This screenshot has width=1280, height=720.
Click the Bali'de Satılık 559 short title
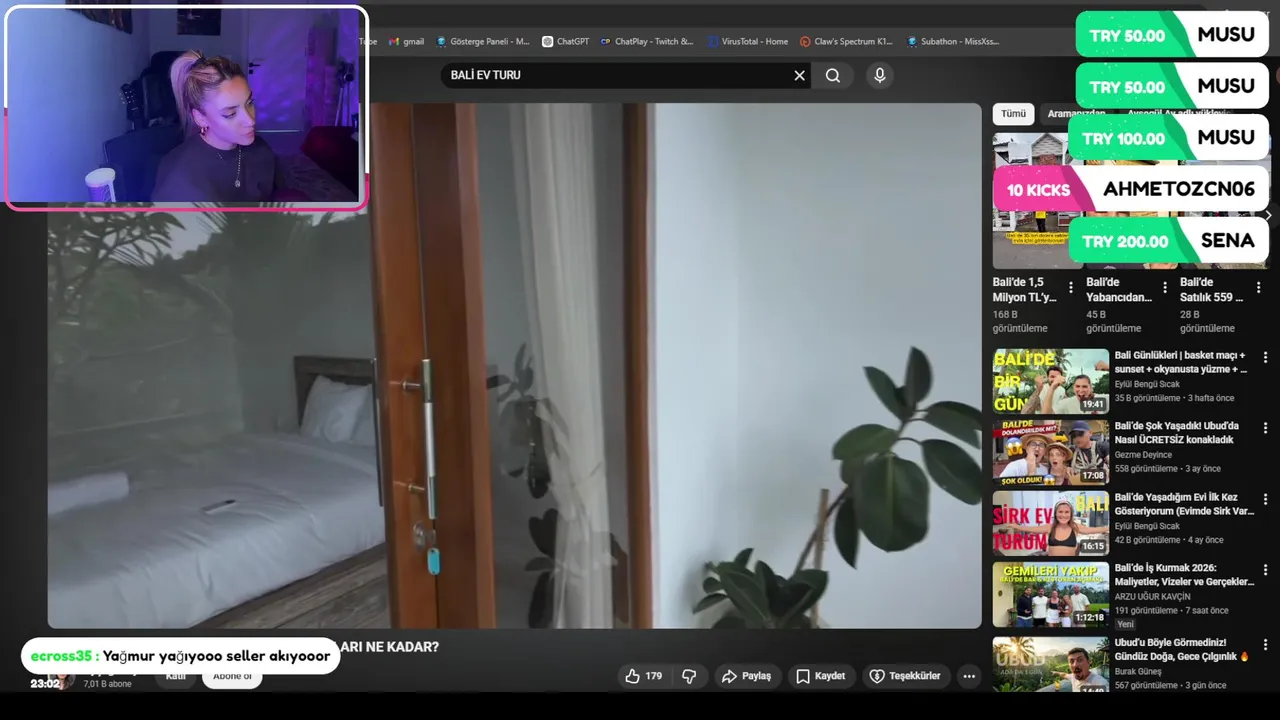(1211, 290)
